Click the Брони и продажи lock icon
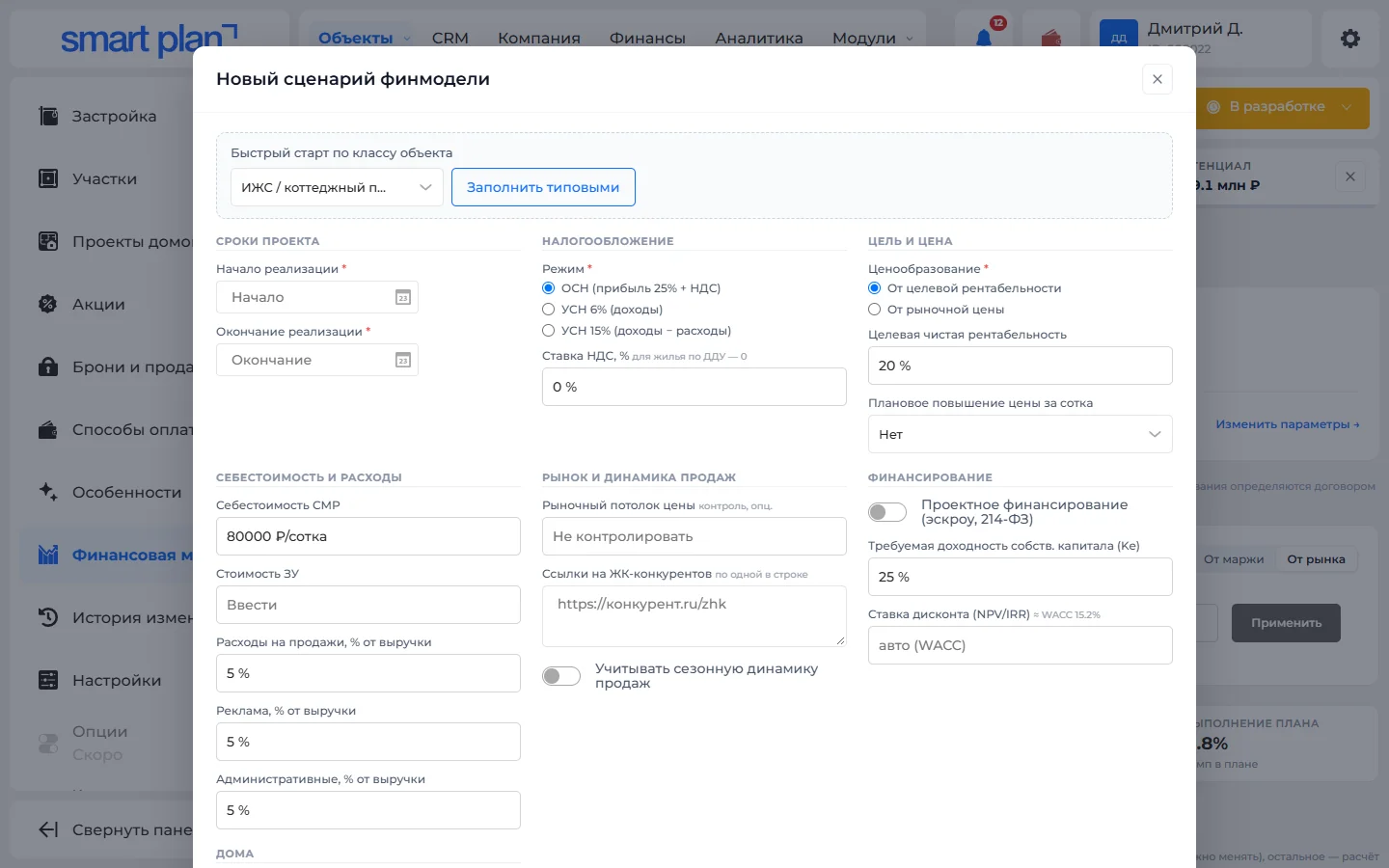 (x=48, y=366)
